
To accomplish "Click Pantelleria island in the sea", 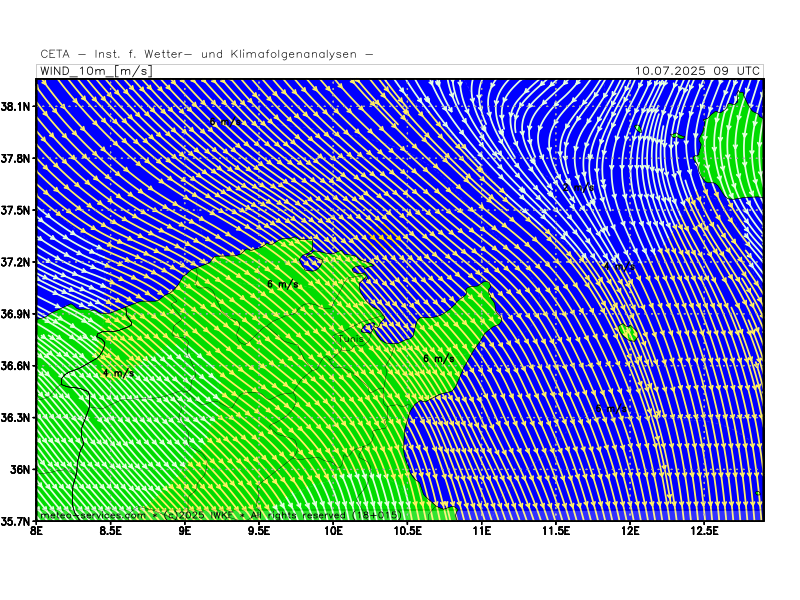I will coord(628,333).
